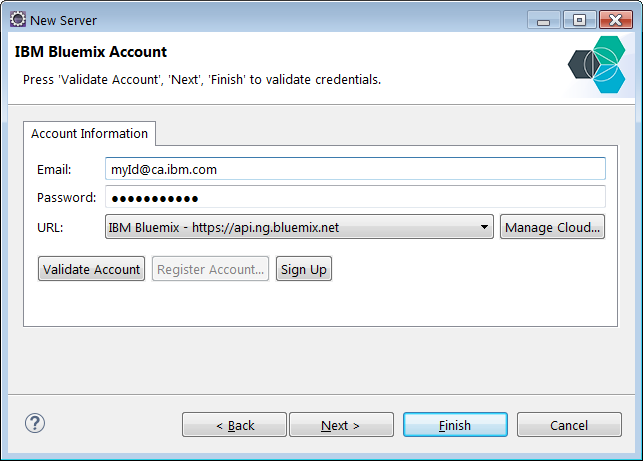The image size is (643, 461).
Task: Click the Sign Up button
Action: (x=304, y=269)
